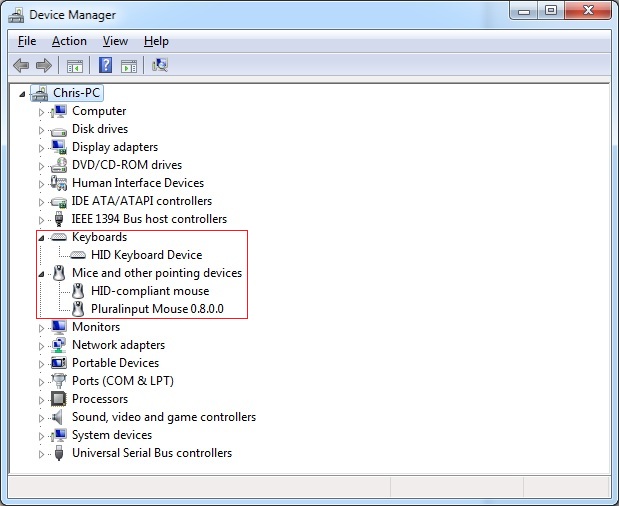Image resolution: width=619 pixels, height=506 pixels.
Task: Click the Network adapters category icon
Action: click(59, 345)
